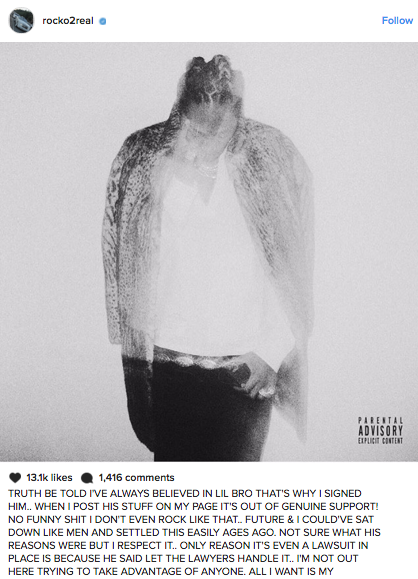Open the rocko2real username link
Image resolution: width=418 pixels, height=579 pixels.
pos(68,21)
